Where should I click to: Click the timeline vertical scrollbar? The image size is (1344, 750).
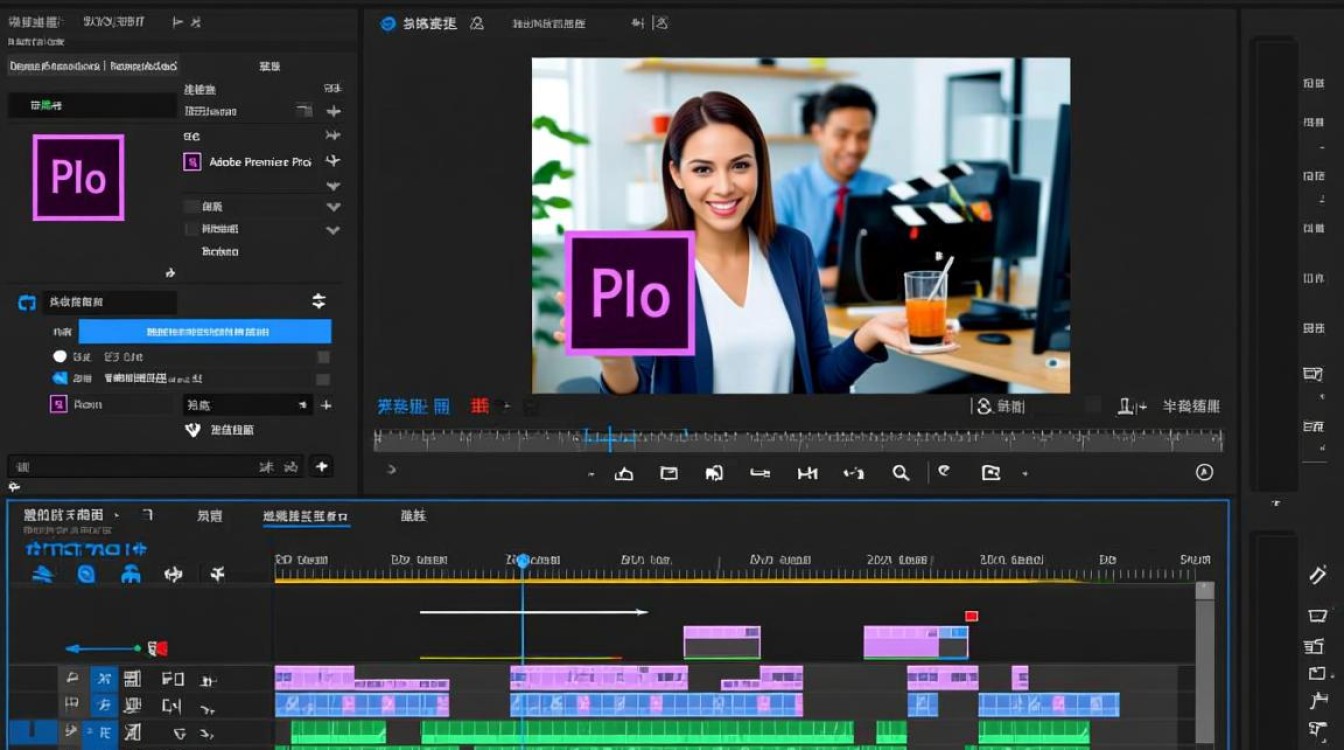pyautogui.click(x=1205, y=664)
